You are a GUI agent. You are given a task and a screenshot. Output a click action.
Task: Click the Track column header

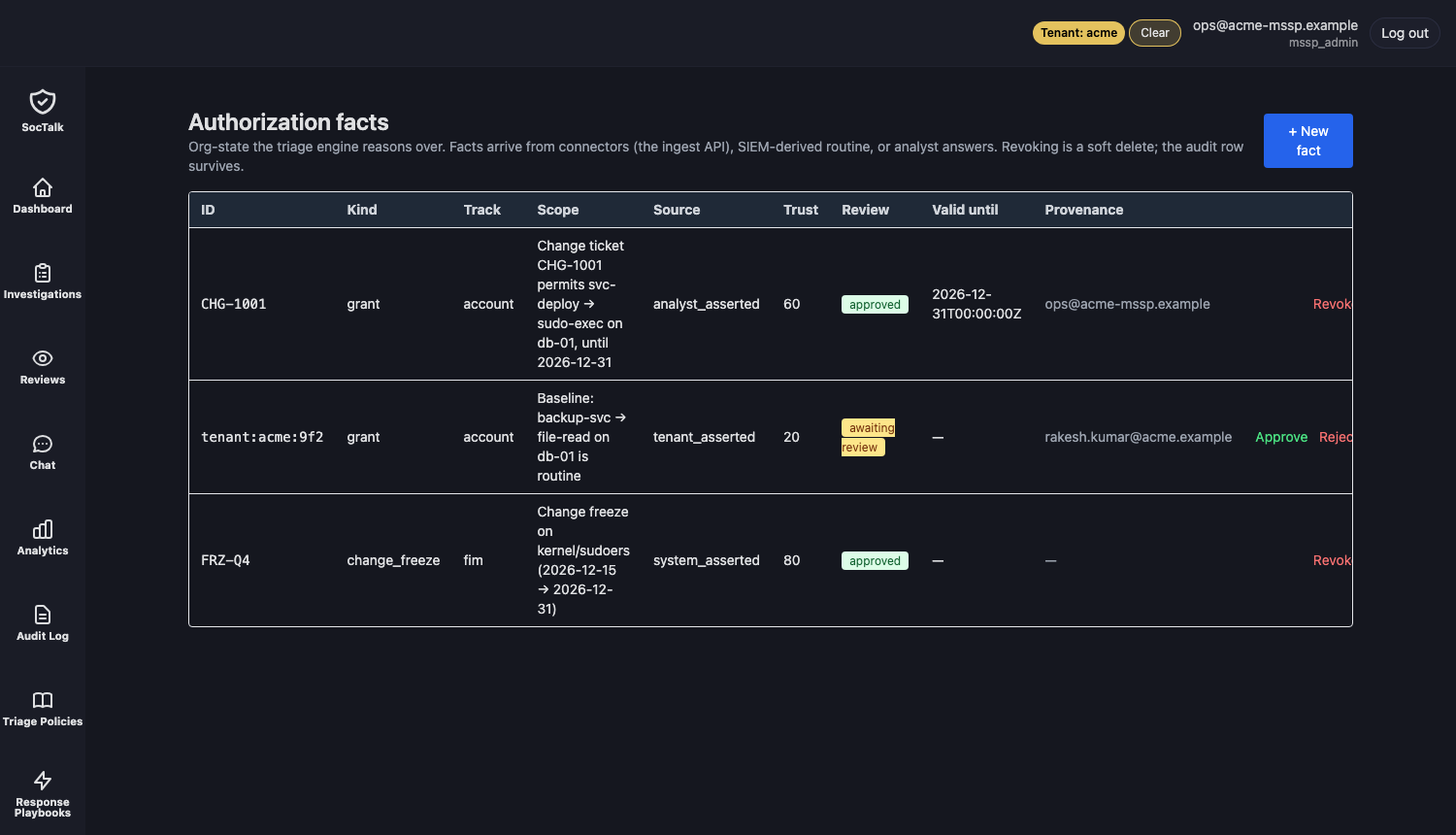[x=482, y=210]
